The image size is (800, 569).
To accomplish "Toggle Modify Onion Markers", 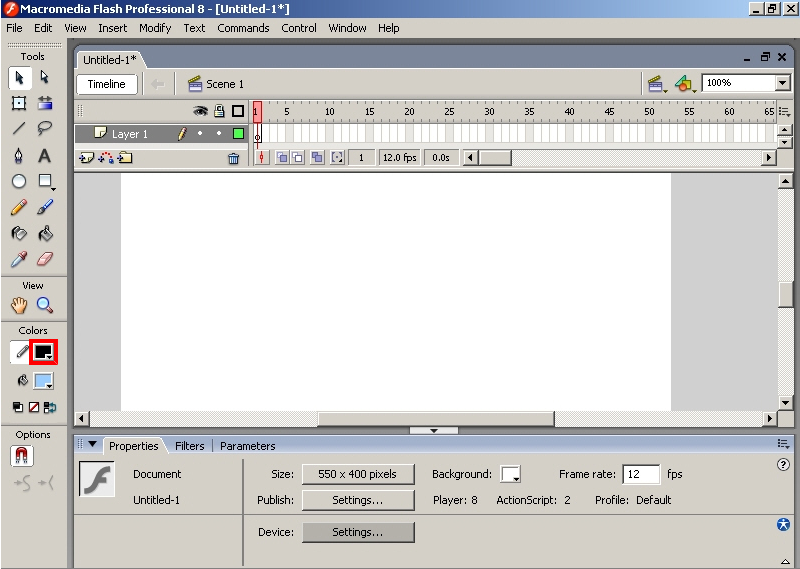I will pyautogui.click(x=337, y=158).
